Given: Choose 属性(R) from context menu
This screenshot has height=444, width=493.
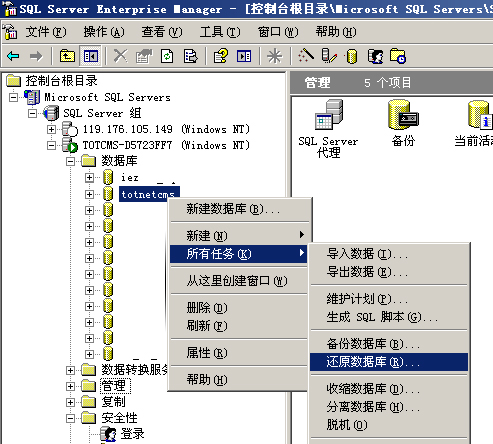Looking at the screenshot, I should (240, 353).
